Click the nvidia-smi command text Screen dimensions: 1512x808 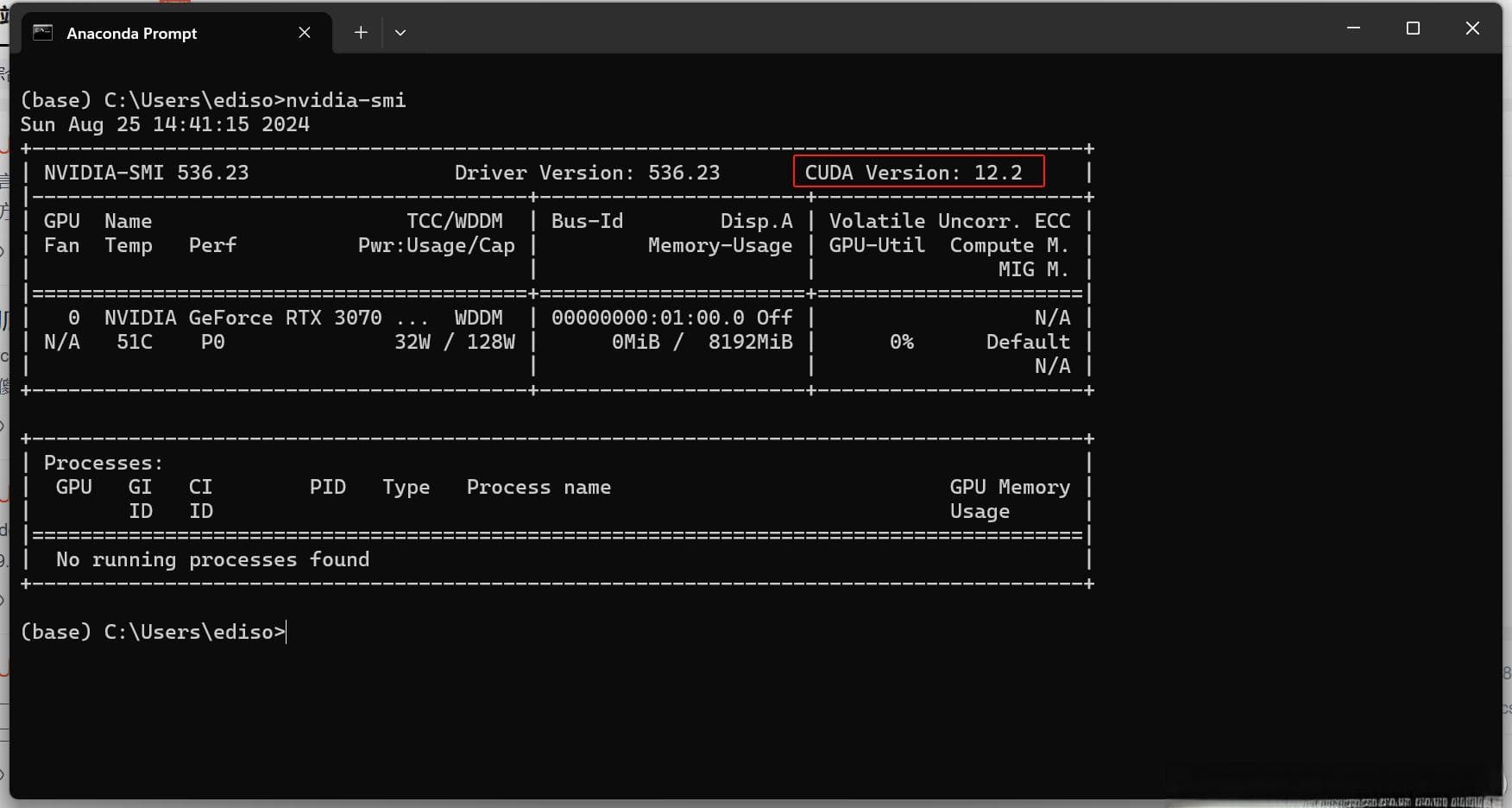click(x=345, y=100)
